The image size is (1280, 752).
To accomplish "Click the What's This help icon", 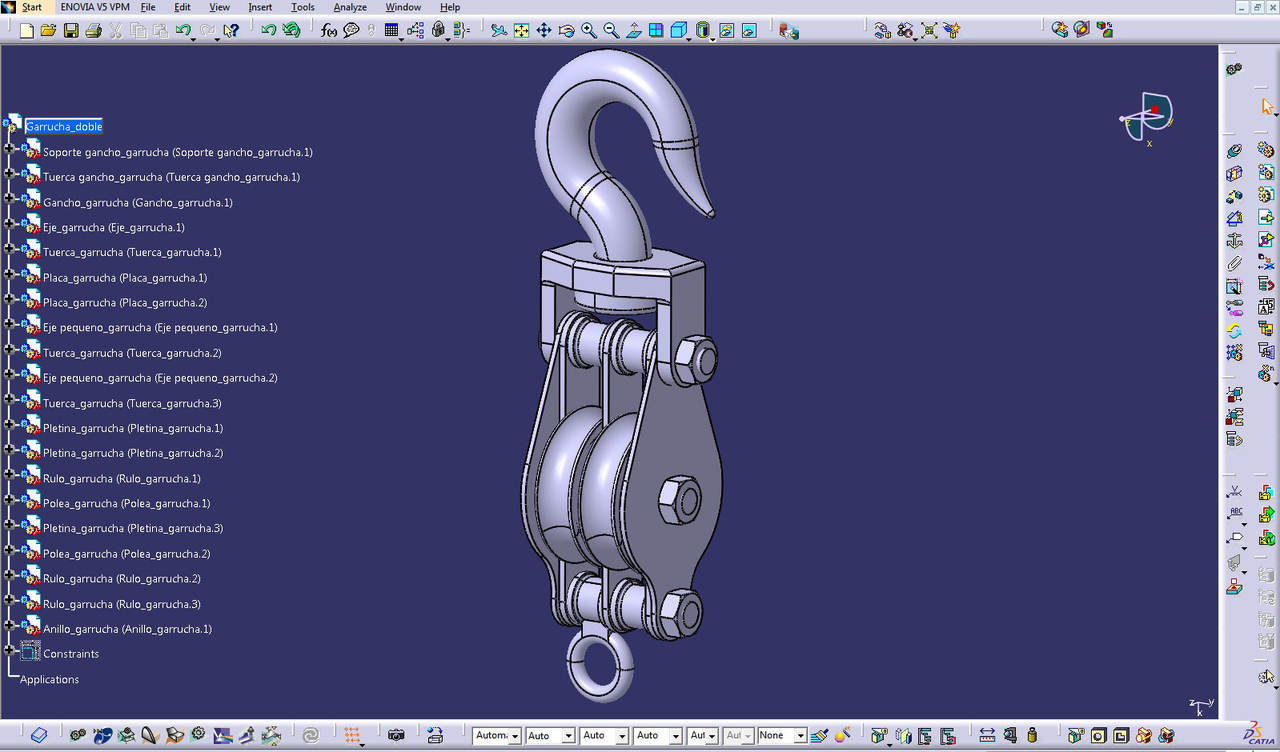I will tap(231, 31).
